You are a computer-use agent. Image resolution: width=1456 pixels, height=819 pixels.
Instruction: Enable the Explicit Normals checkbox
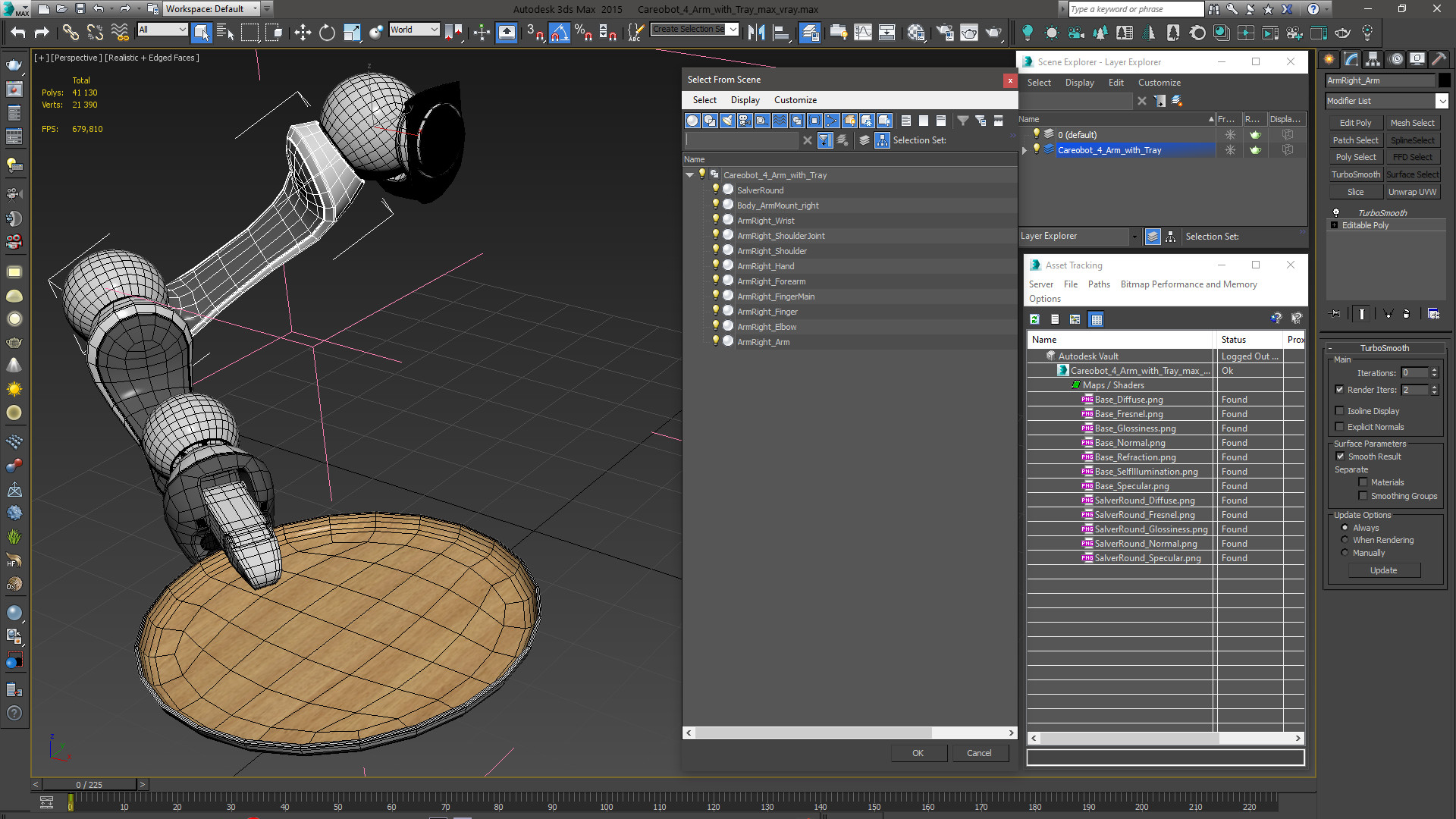click(1339, 427)
